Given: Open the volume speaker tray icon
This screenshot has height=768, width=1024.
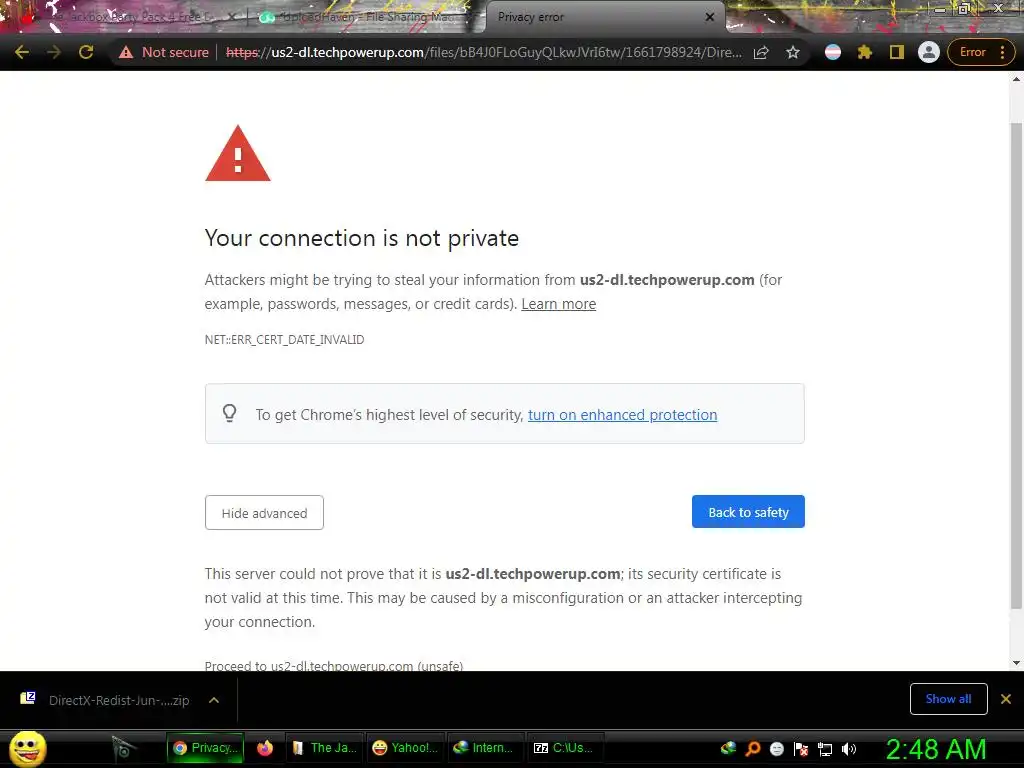Looking at the screenshot, I should 848,749.
